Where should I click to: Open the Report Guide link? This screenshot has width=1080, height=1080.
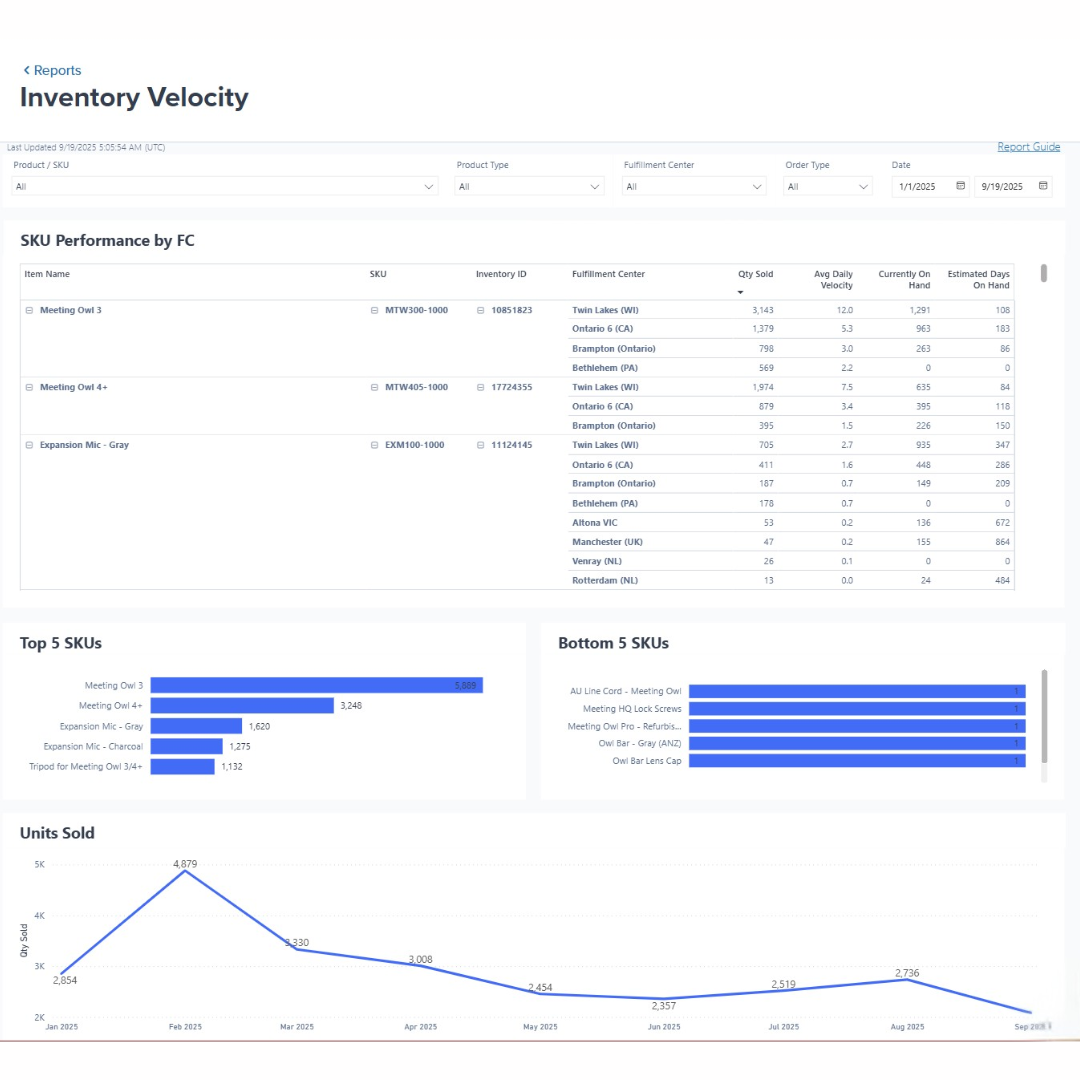tap(1028, 146)
